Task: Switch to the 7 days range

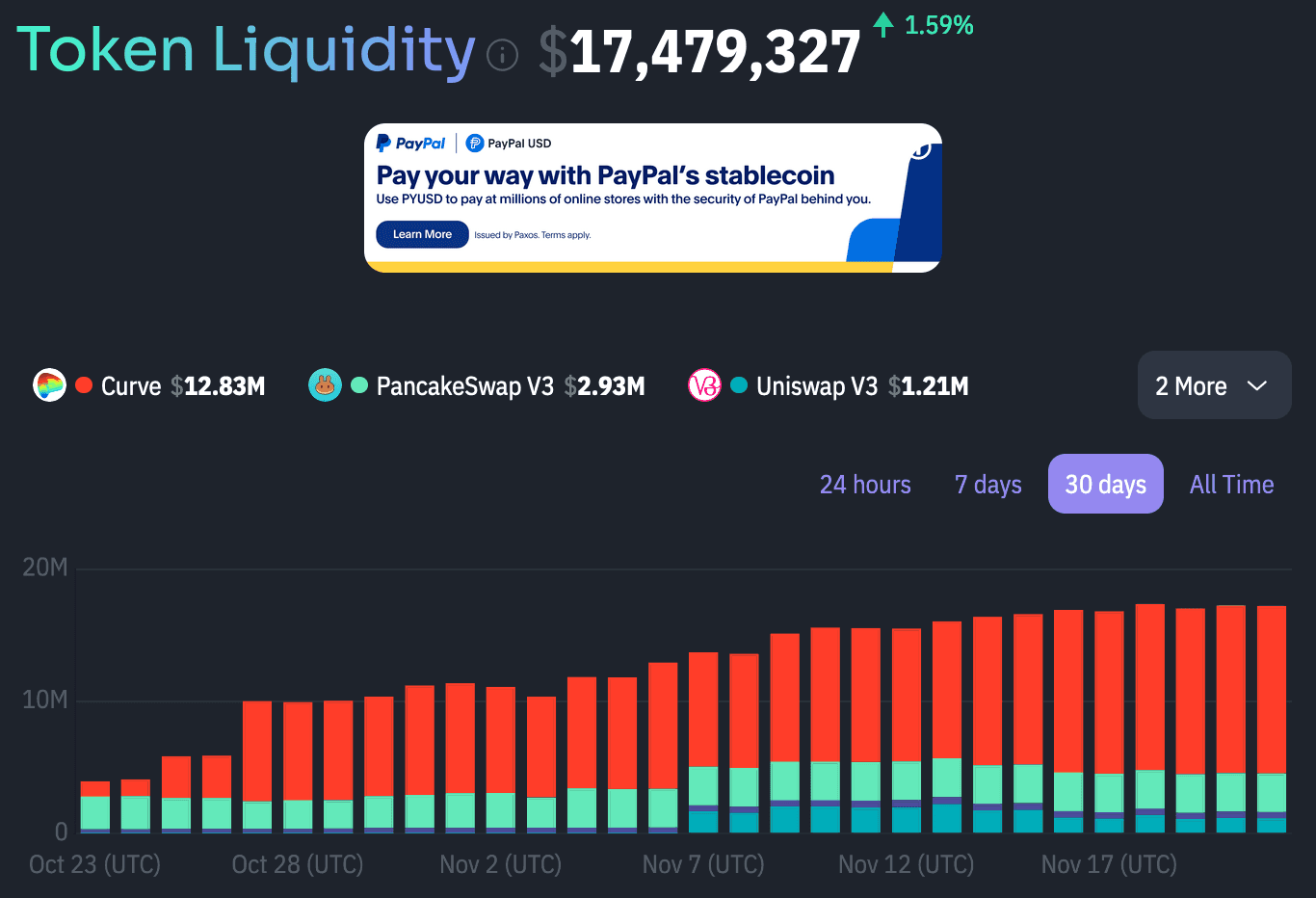Action: [987, 485]
